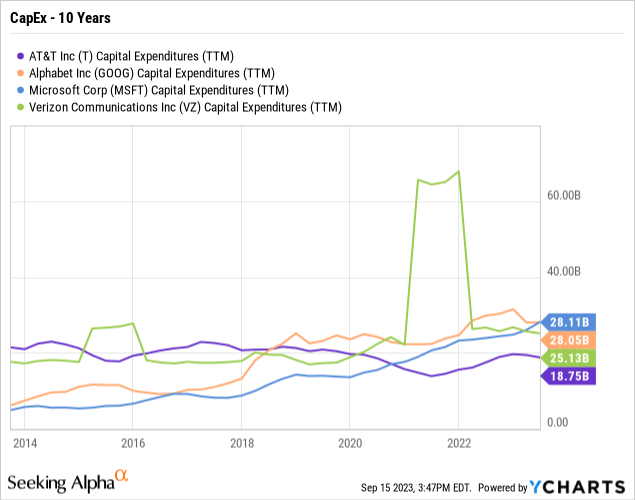The image size is (635, 500).
Task: Click the 28.11B blue value tag
Action: (571, 322)
